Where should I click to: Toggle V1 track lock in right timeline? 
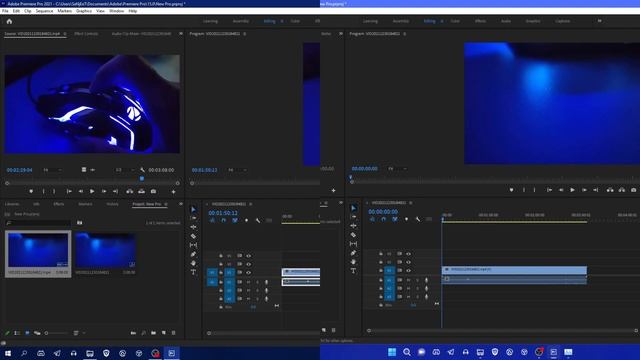(x=381, y=270)
